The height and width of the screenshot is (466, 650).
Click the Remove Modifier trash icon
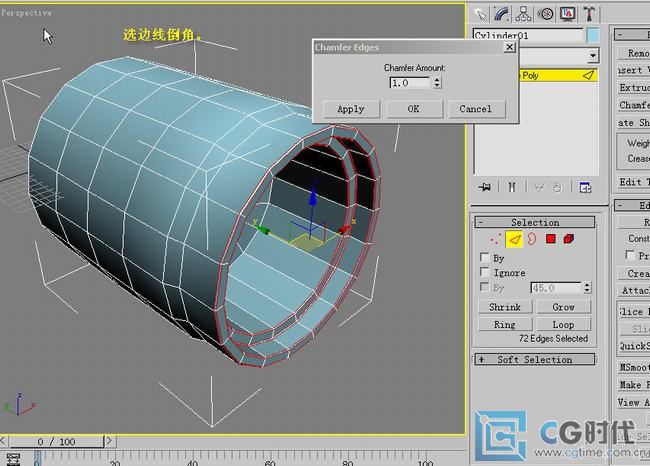557,187
